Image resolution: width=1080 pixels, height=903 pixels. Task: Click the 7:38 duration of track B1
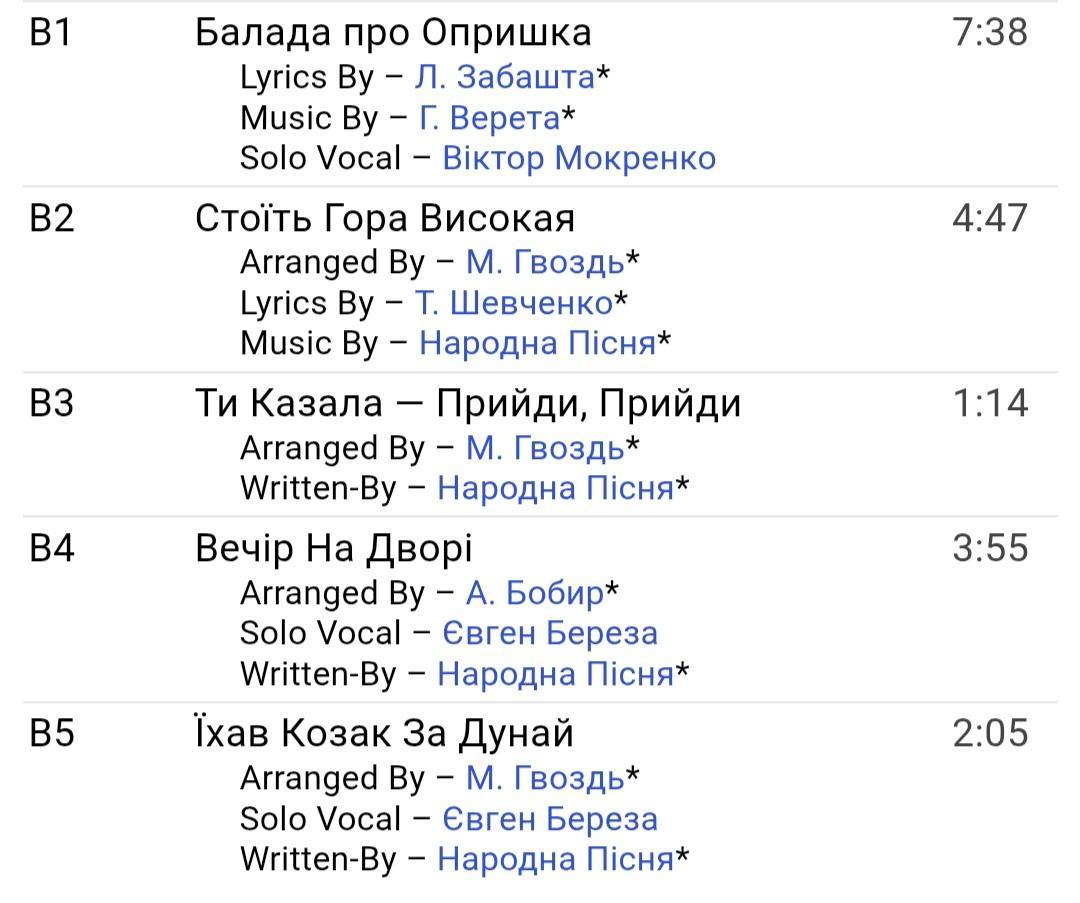(990, 33)
